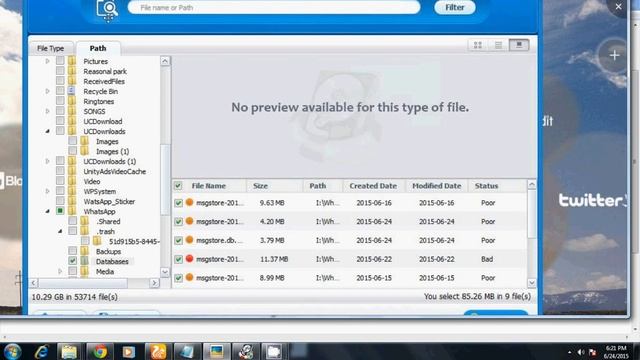Check the Recycle Bin checkbox
Screen dimensions: 640x360
(60, 91)
